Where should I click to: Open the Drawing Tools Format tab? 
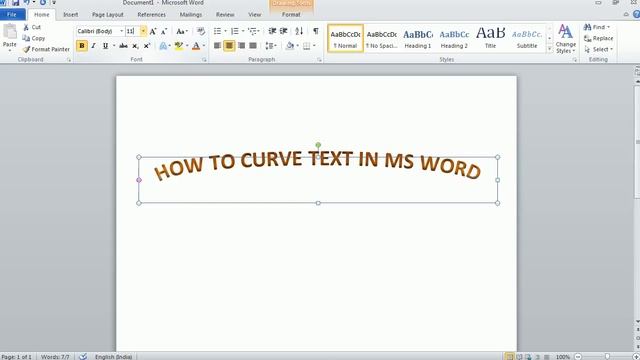tap(291, 15)
